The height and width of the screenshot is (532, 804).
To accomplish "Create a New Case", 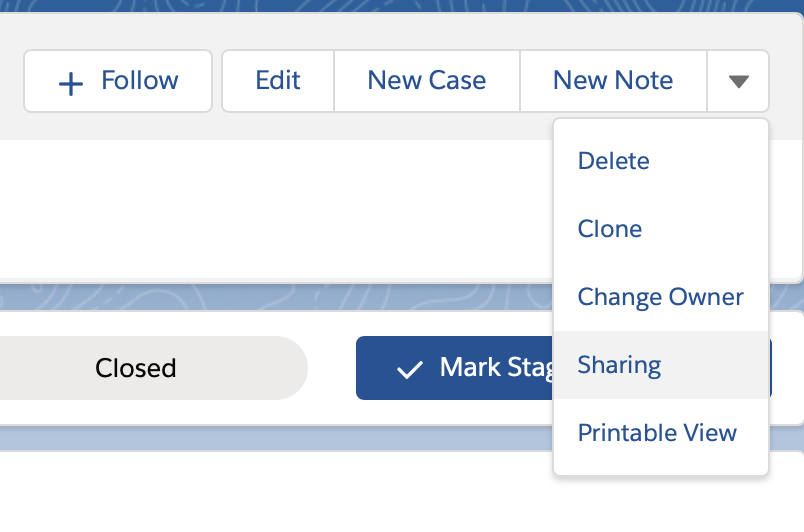I will point(427,81).
